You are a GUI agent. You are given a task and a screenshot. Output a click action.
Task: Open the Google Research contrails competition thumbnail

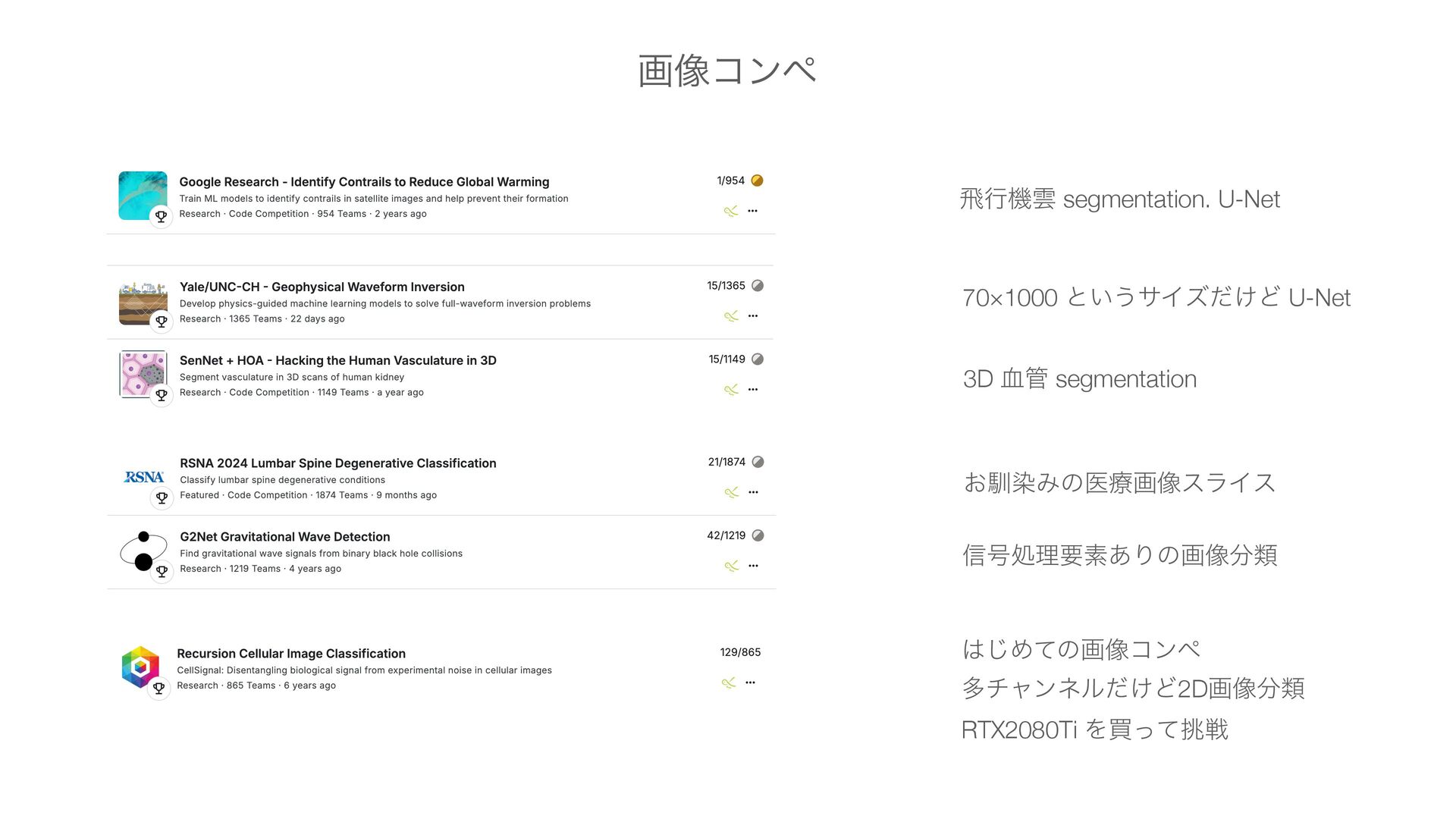[x=143, y=196]
